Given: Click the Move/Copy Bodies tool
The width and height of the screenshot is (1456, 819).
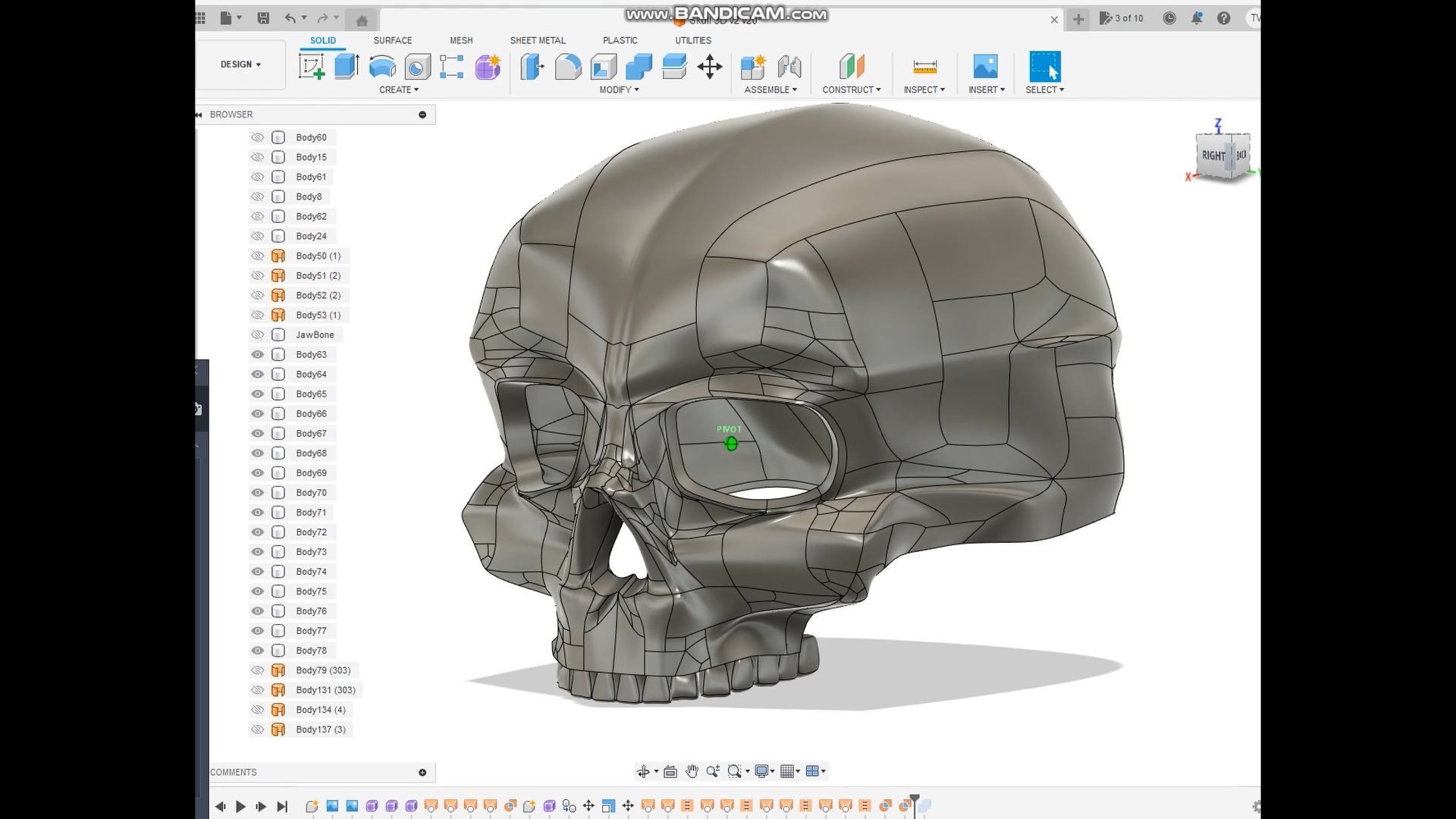Looking at the screenshot, I should click(x=709, y=66).
